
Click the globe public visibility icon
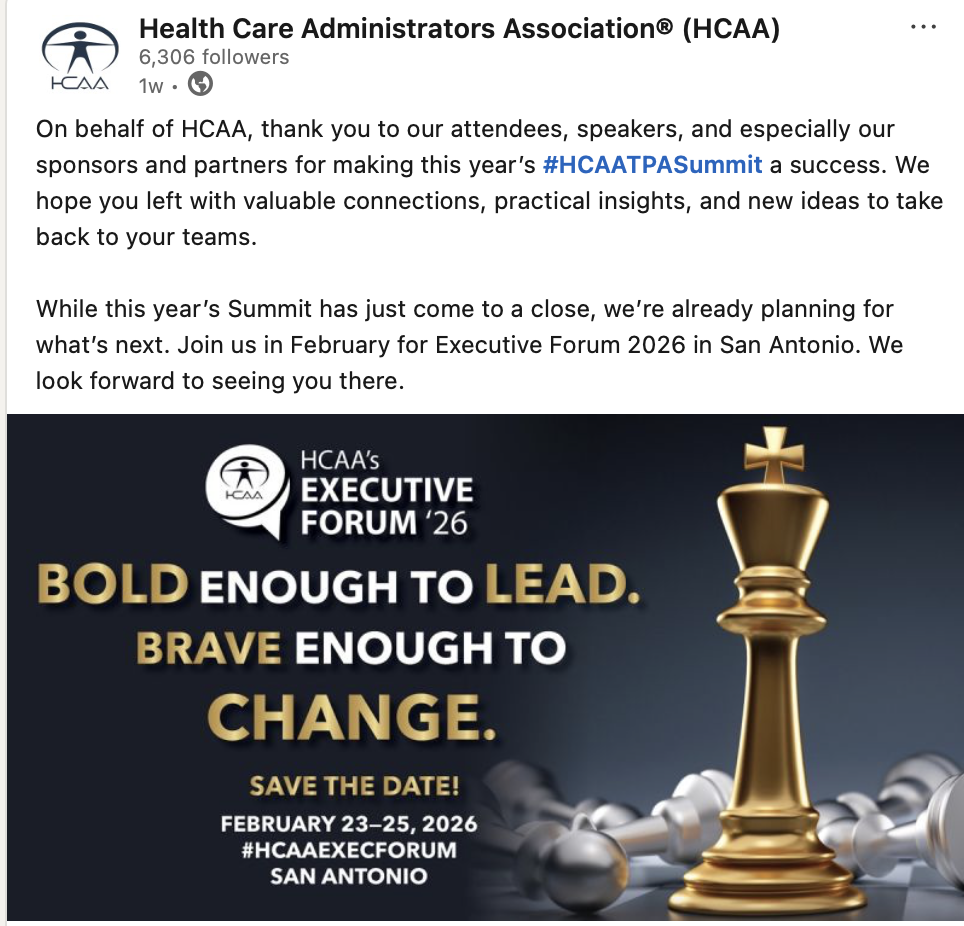click(x=200, y=85)
